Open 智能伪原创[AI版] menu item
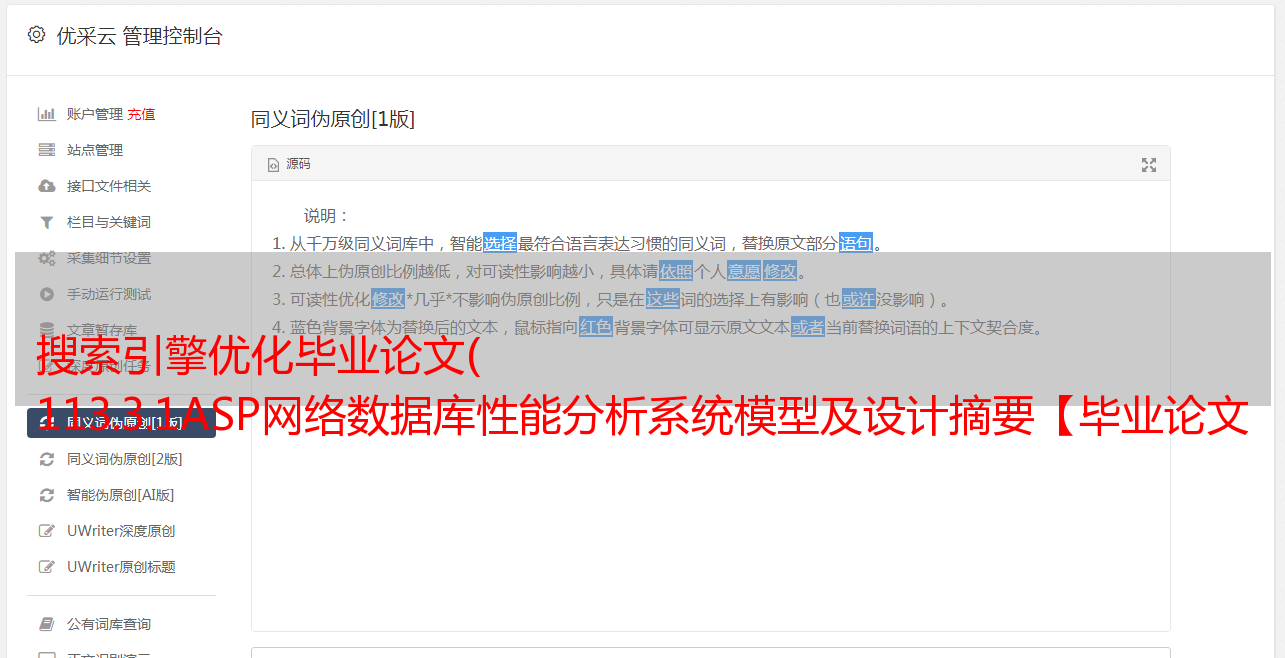This screenshot has height=658, width=1285. coord(121,495)
